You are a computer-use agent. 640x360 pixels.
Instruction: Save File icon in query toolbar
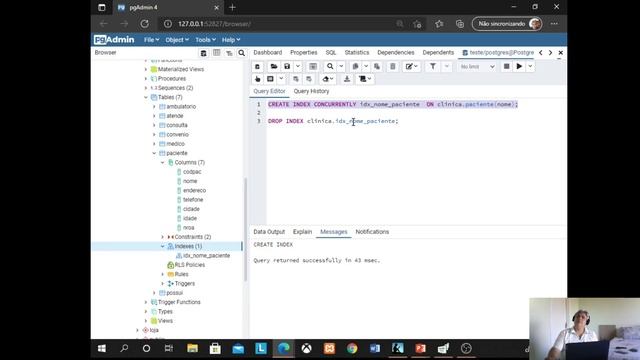click(x=287, y=67)
